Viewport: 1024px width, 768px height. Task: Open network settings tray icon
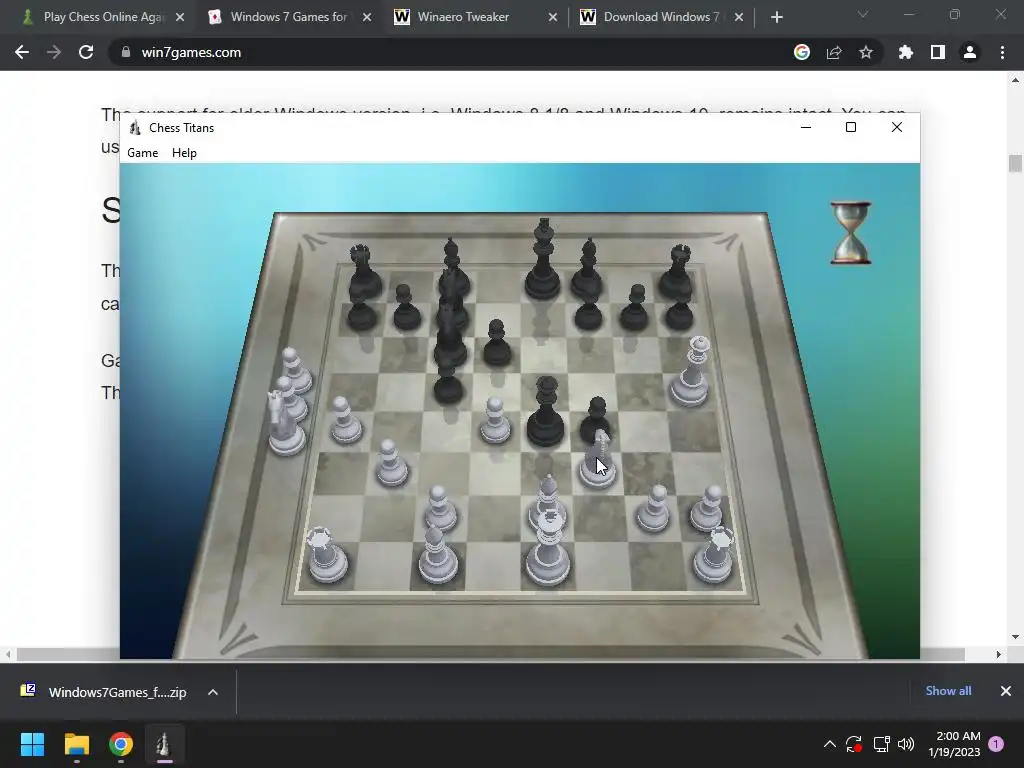(882, 744)
